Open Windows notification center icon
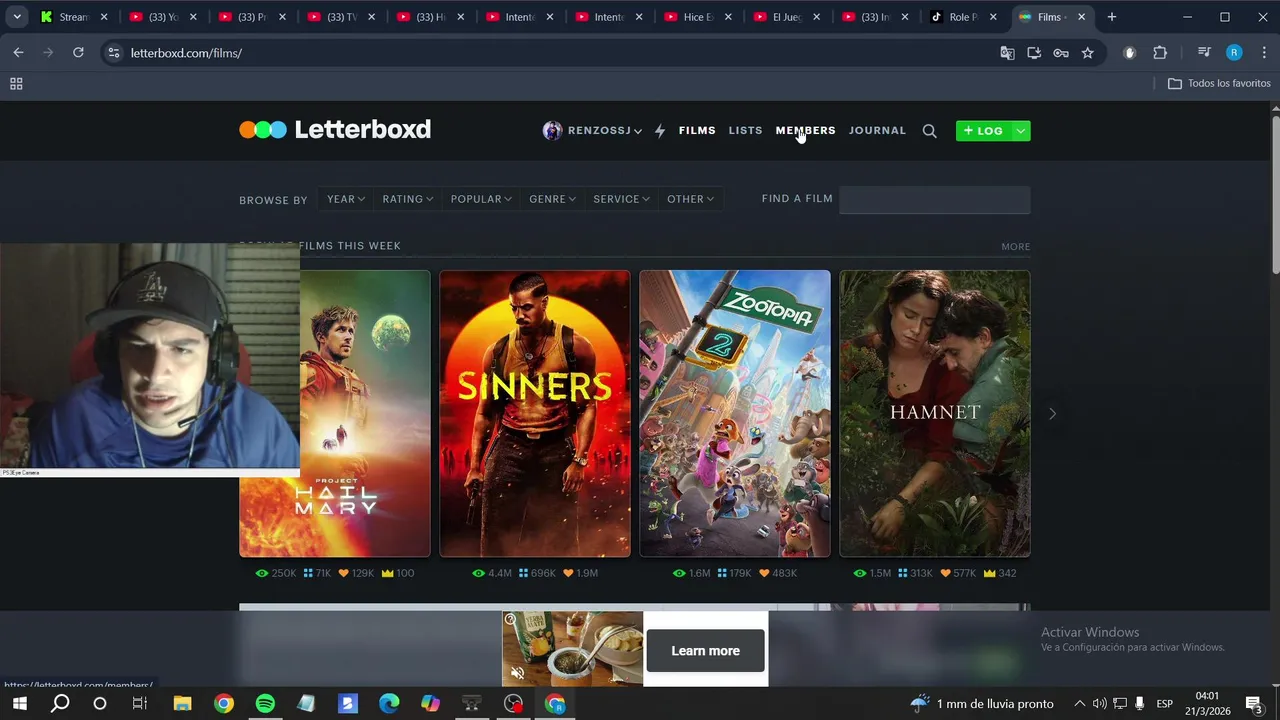 point(1252,703)
